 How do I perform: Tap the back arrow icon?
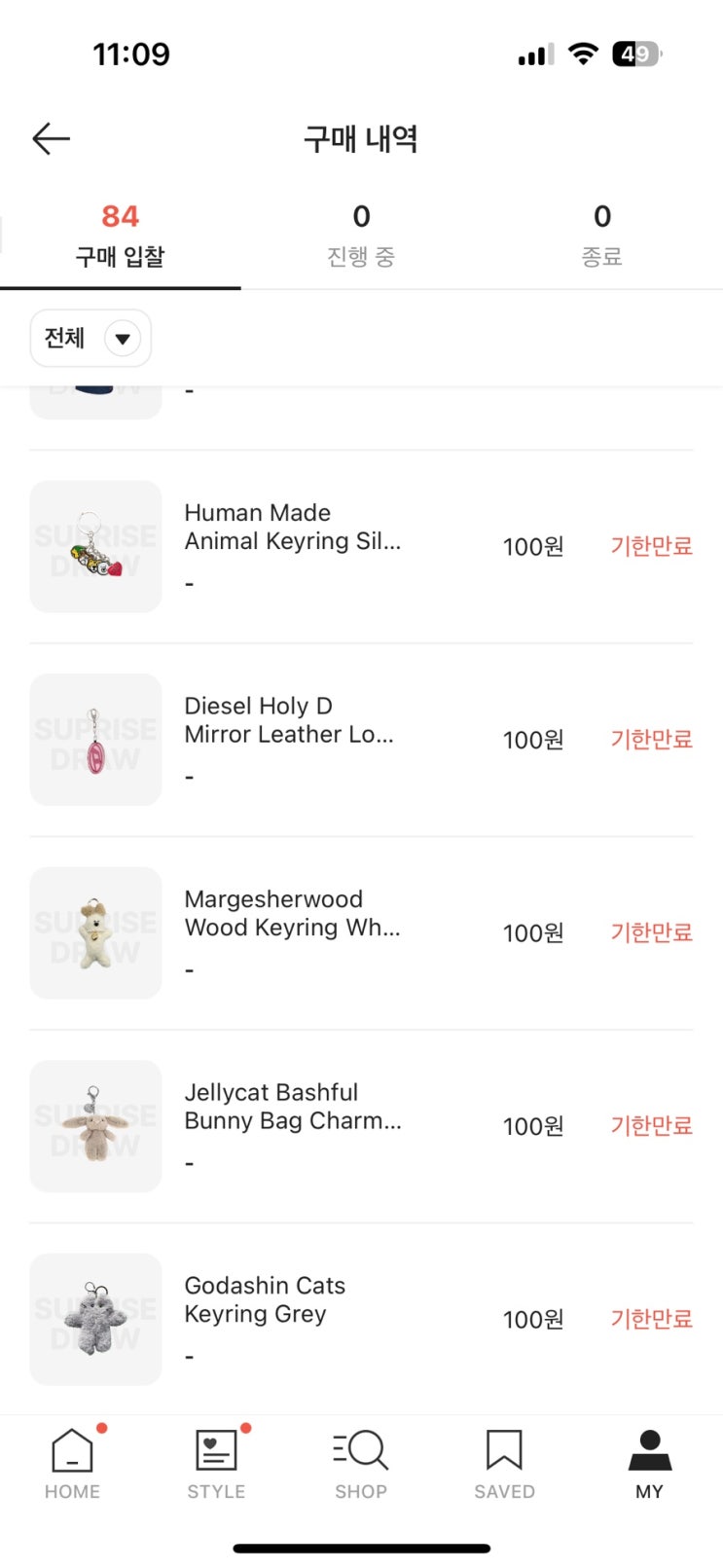pyautogui.click(x=51, y=139)
